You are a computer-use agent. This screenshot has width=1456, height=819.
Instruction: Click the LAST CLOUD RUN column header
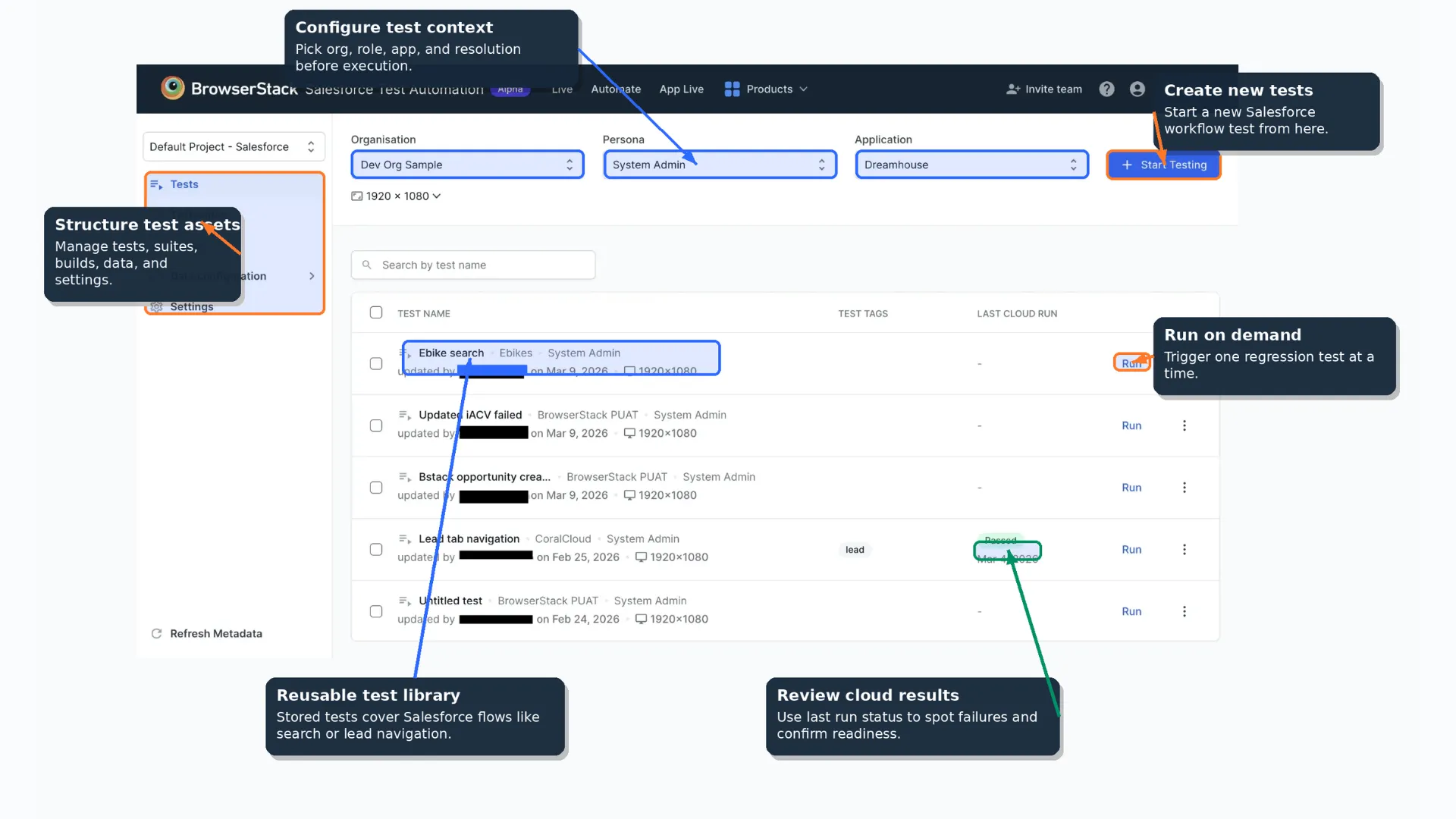pyautogui.click(x=1017, y=313)
